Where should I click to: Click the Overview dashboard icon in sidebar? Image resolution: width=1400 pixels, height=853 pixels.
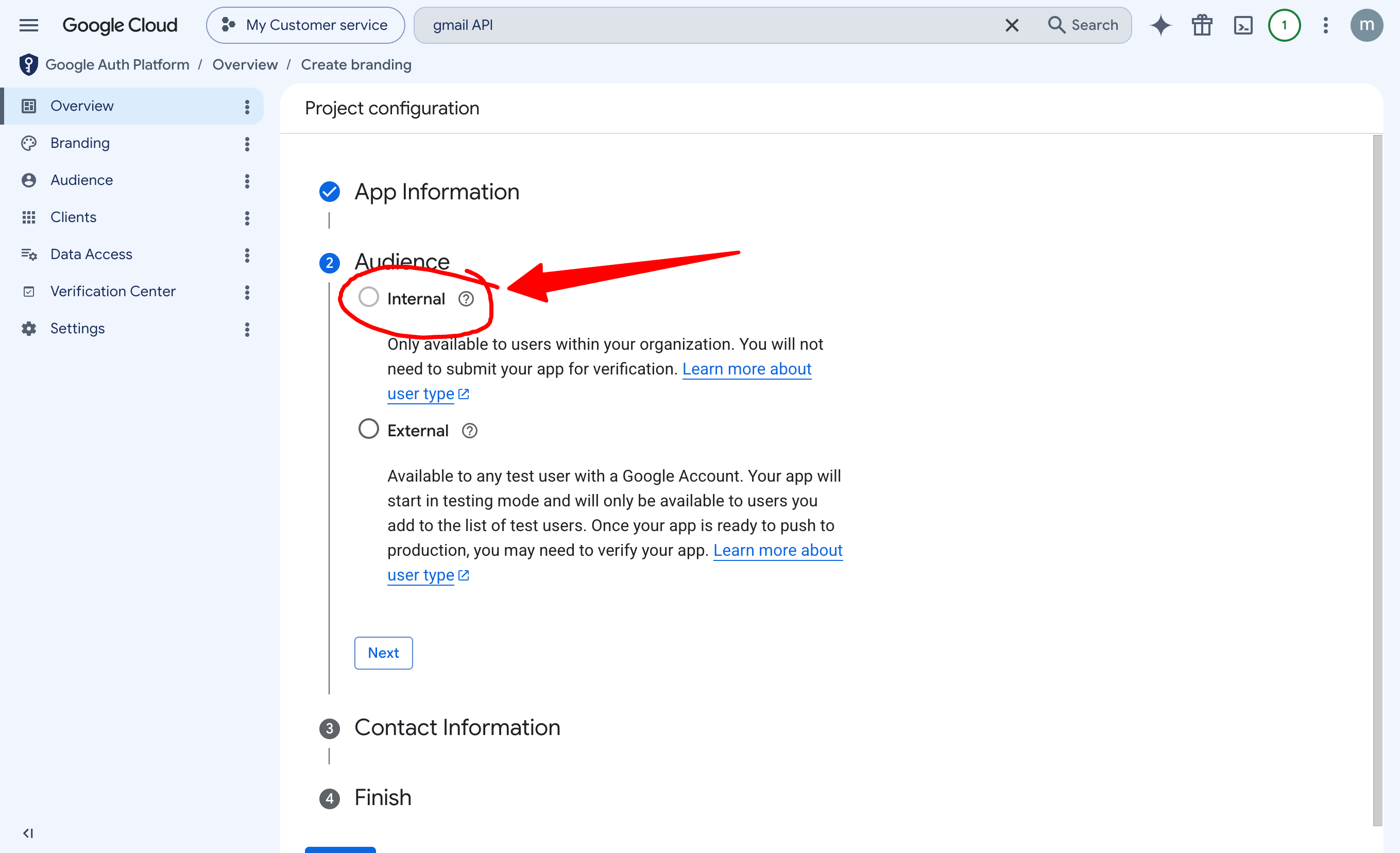(x=28, y=106)
